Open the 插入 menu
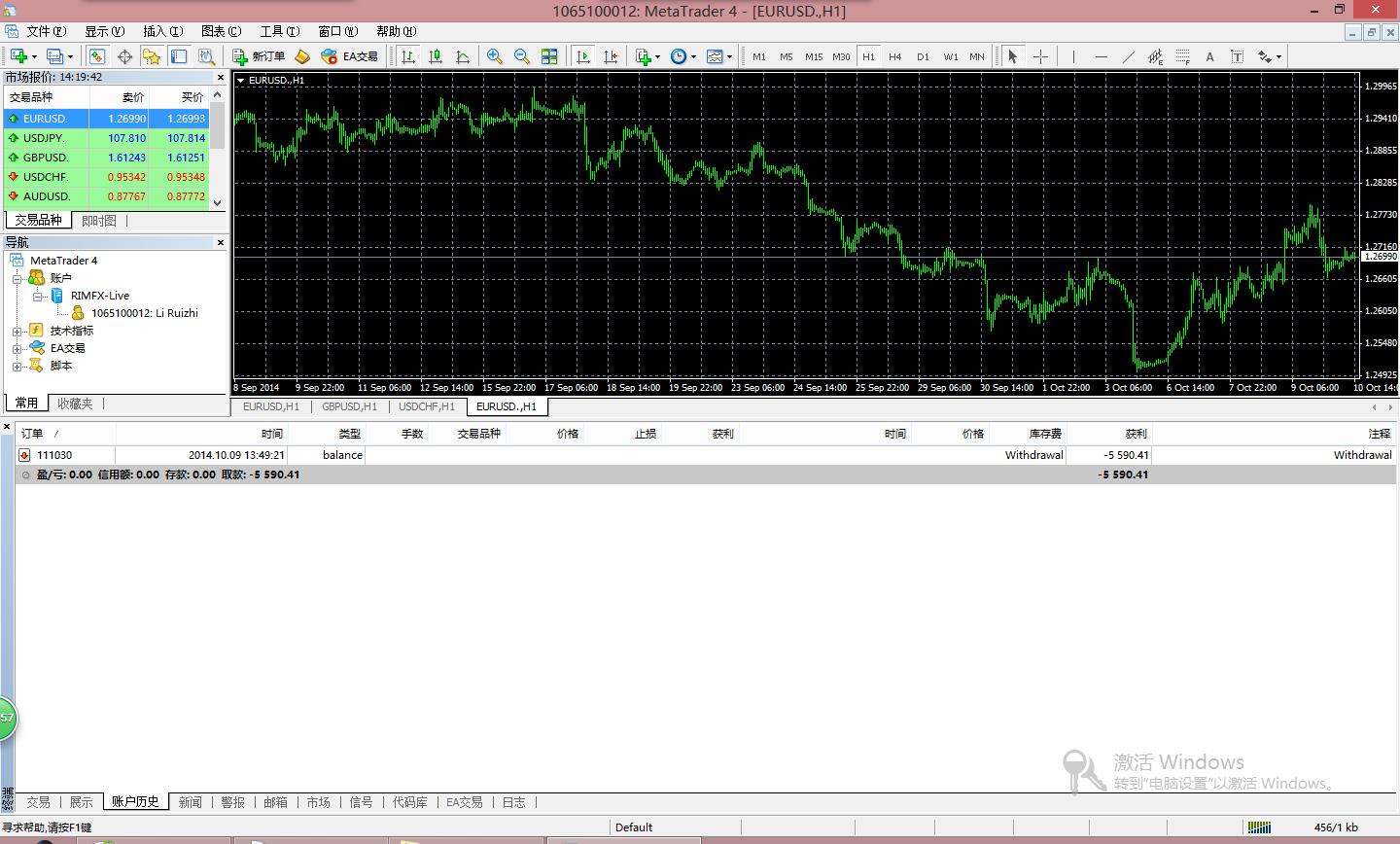 (163, 31)
